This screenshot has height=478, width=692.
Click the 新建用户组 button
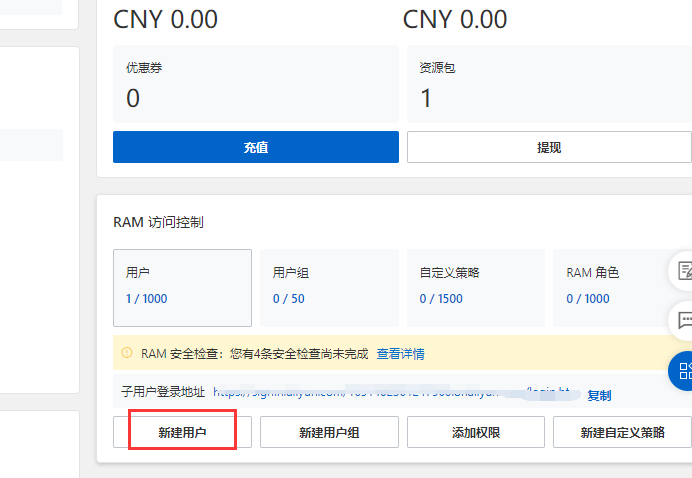[329, 432]
